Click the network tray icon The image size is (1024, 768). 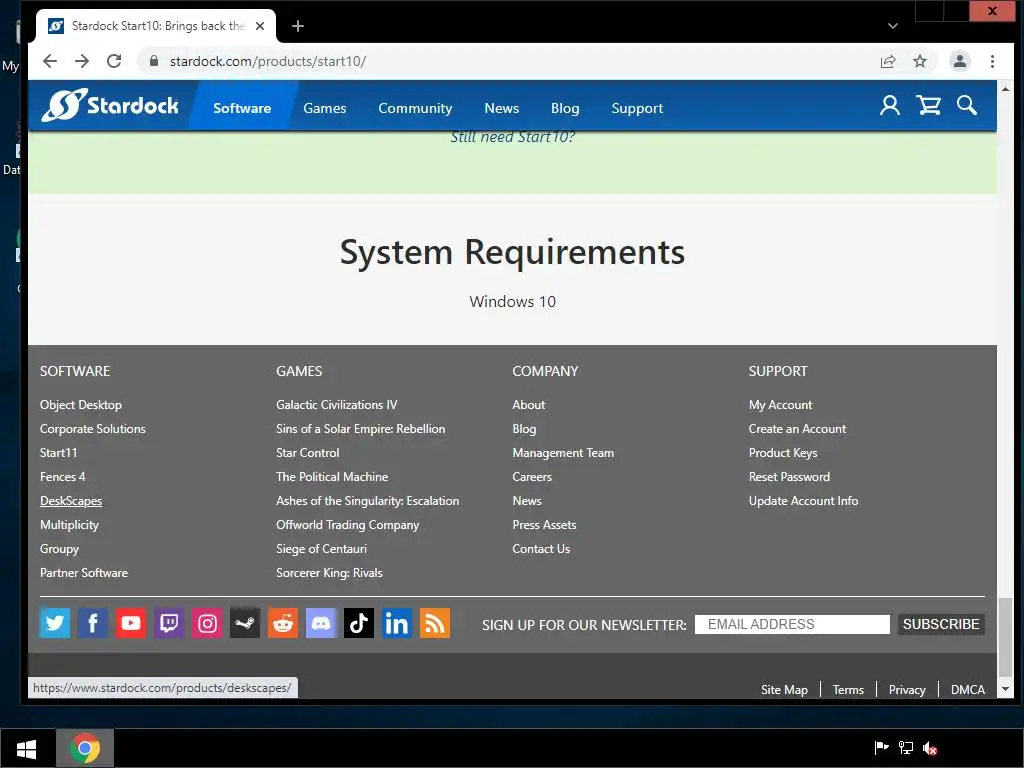(906, 748)
